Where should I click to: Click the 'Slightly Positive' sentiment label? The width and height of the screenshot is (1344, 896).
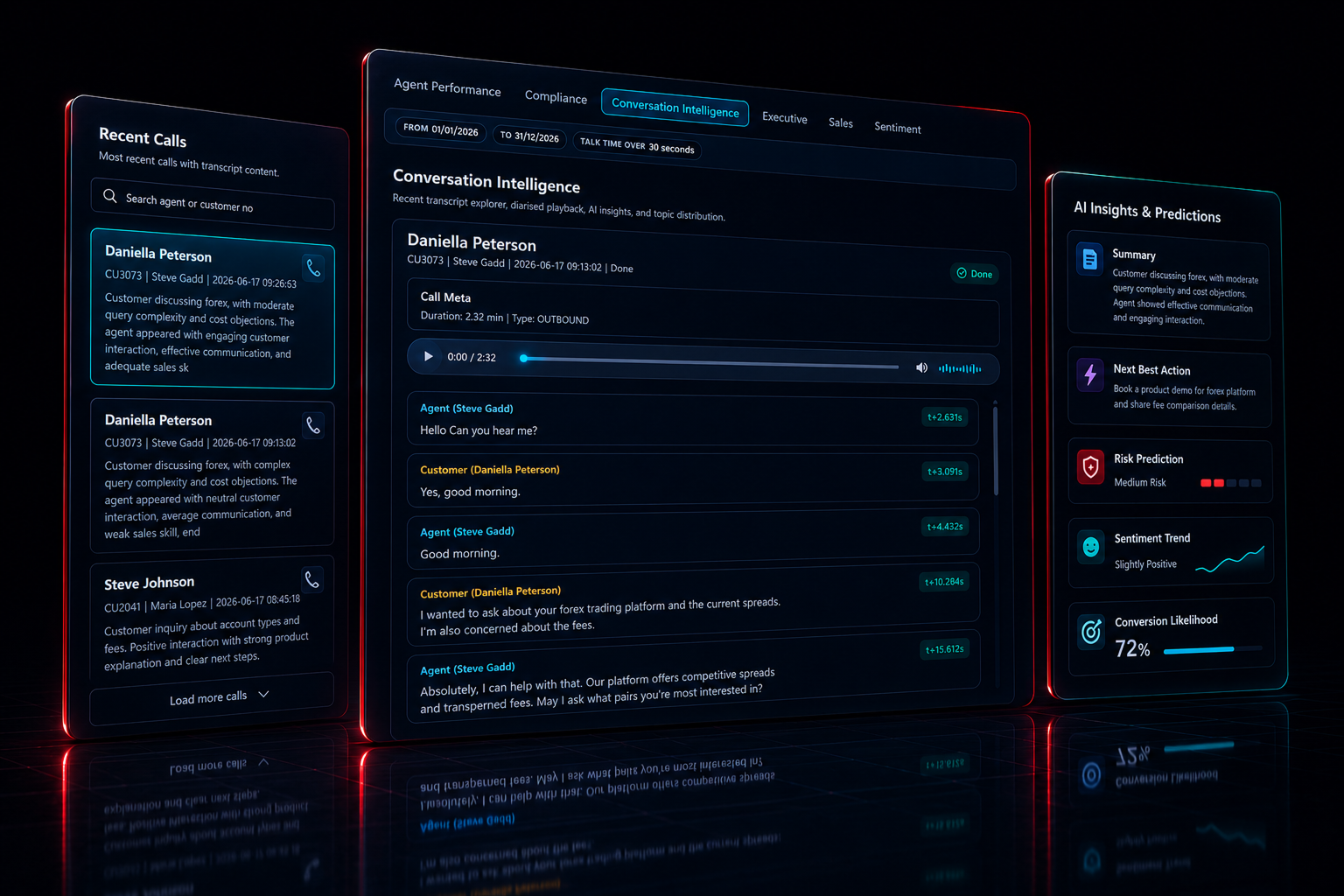click(x=1145, y=564)
